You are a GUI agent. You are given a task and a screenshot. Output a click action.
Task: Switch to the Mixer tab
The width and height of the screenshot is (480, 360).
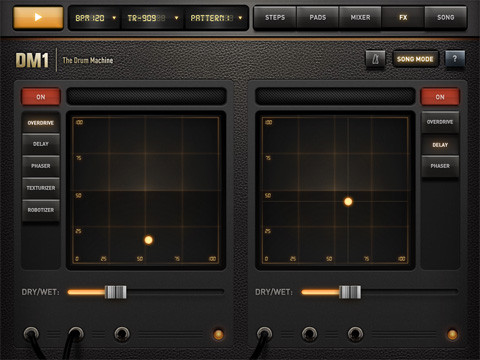click(360, 17)
